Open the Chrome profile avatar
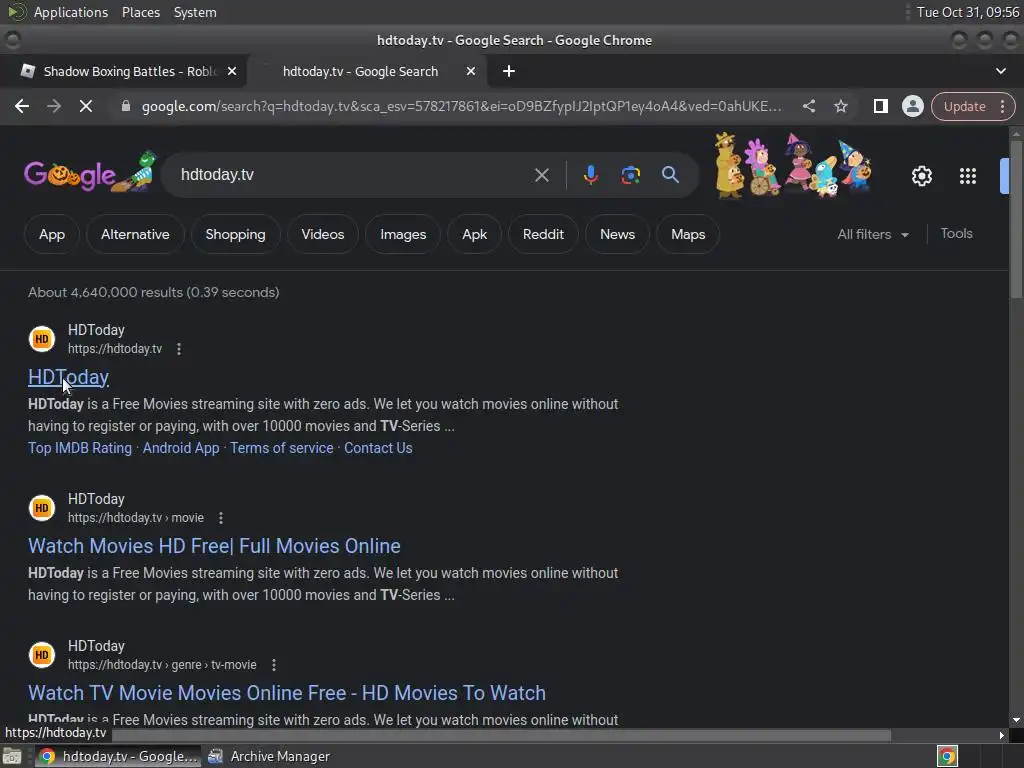 tap(912, 106)
